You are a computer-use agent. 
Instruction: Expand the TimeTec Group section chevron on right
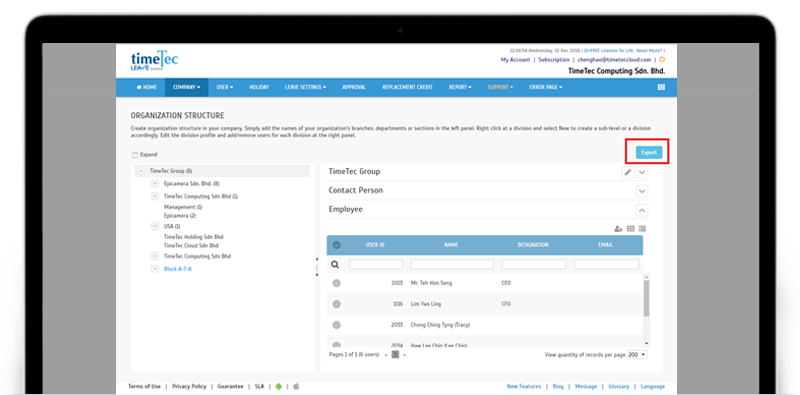(x=642, y=172)
